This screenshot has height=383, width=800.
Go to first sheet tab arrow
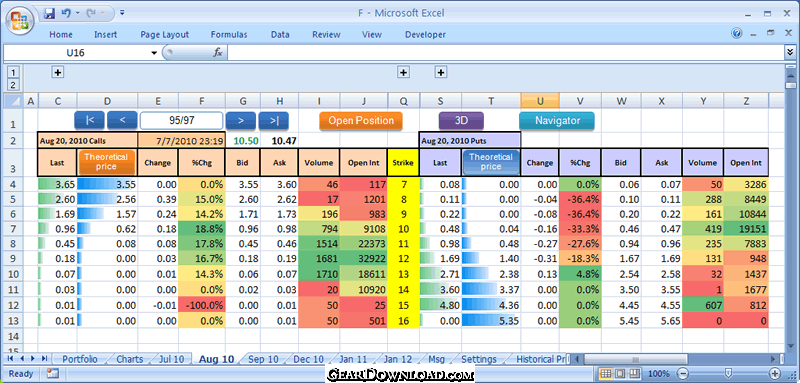pos(11,359)
